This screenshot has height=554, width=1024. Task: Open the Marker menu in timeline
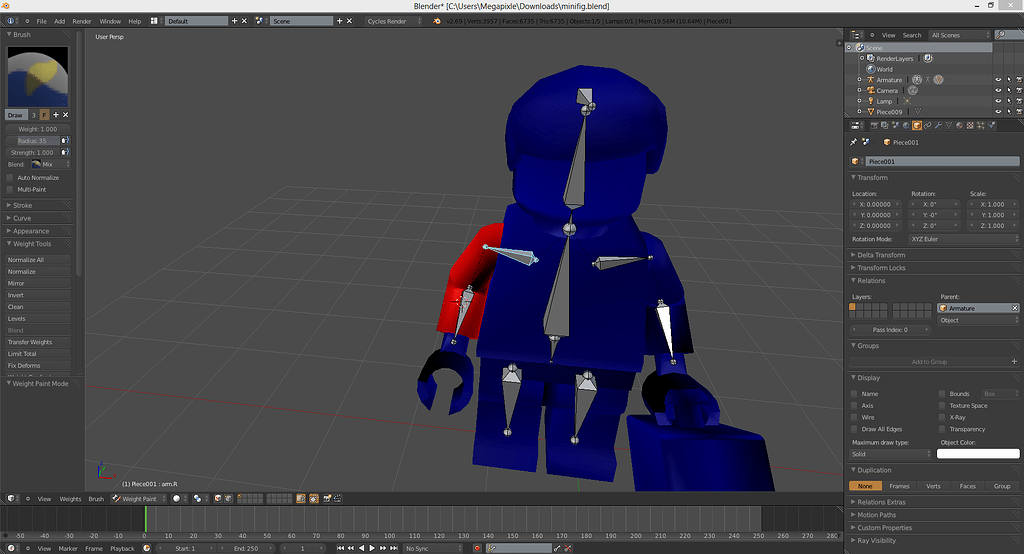pos(68,548)
